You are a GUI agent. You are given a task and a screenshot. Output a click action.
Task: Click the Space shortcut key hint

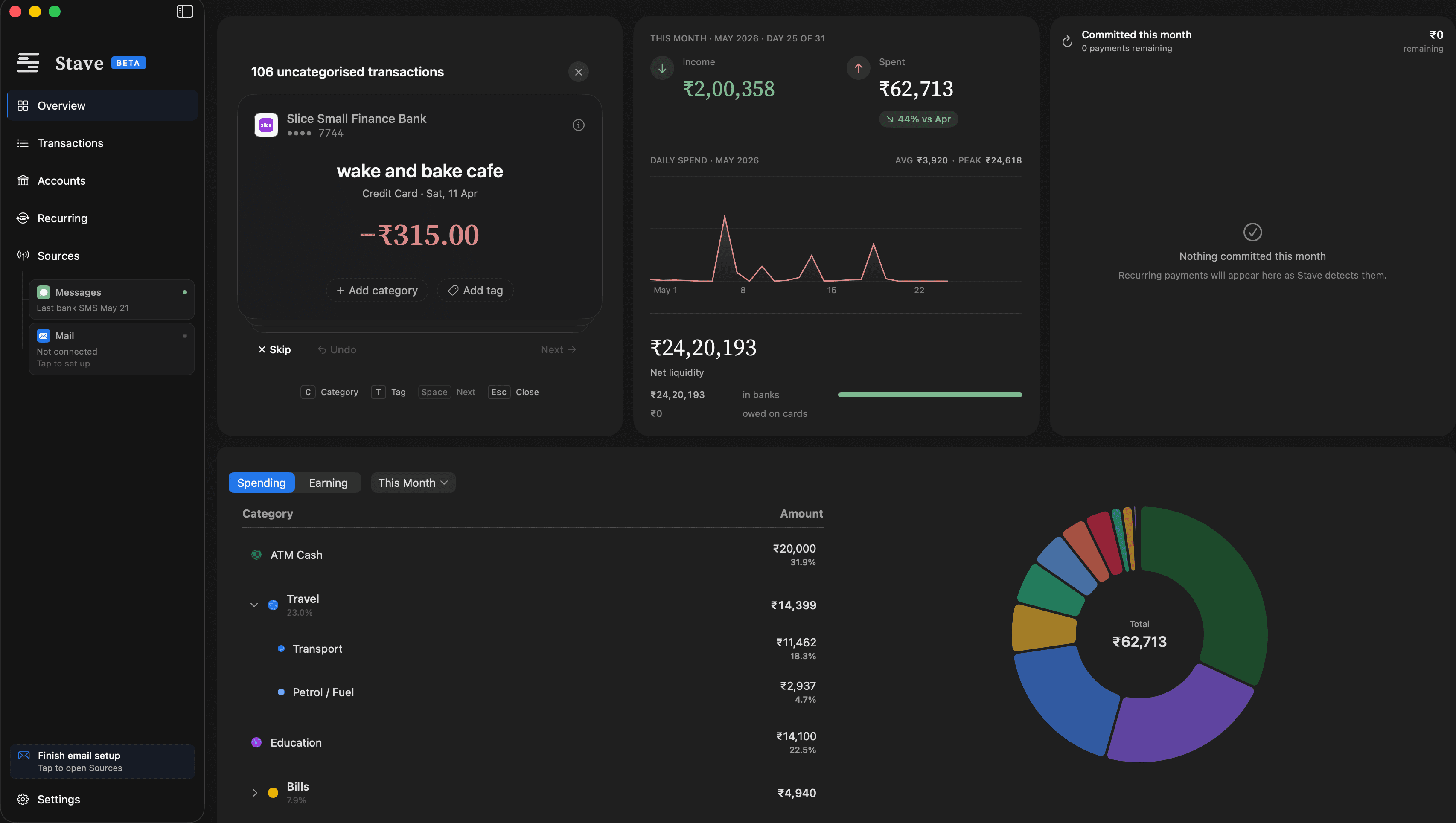click(x=434, y=392)
